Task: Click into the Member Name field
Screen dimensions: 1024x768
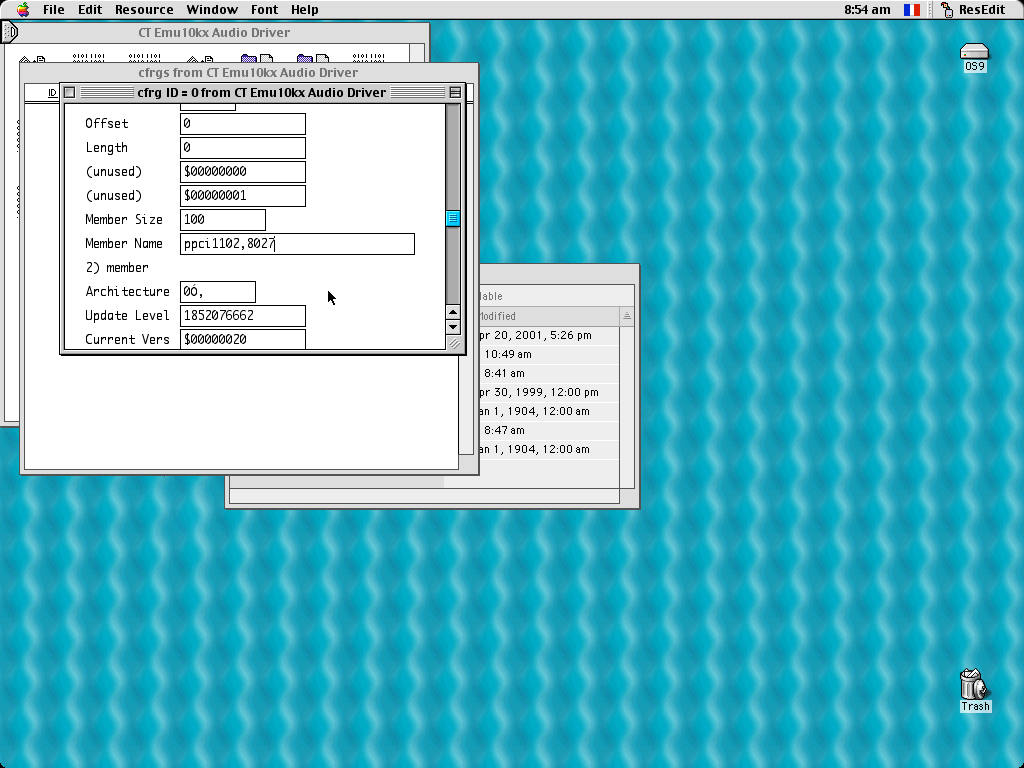Action: (297, 244)
